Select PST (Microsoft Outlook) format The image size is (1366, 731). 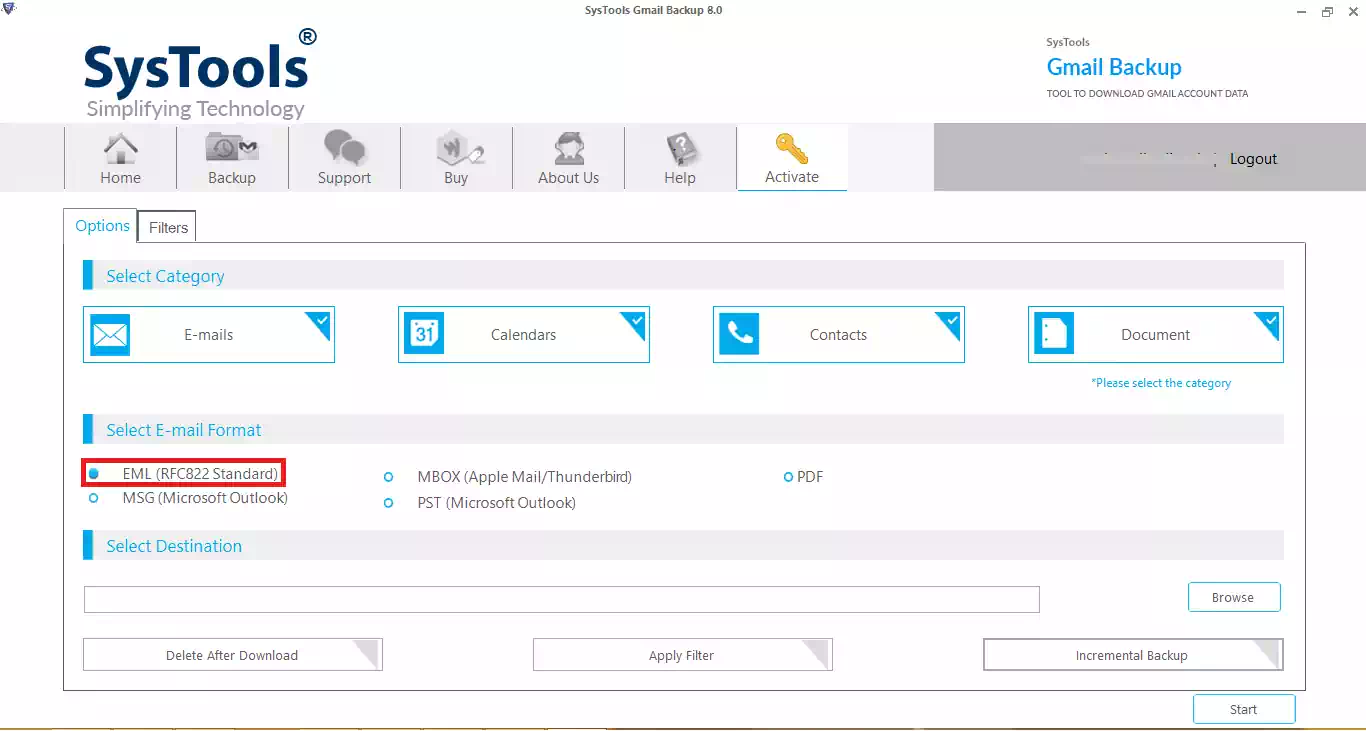388,503
